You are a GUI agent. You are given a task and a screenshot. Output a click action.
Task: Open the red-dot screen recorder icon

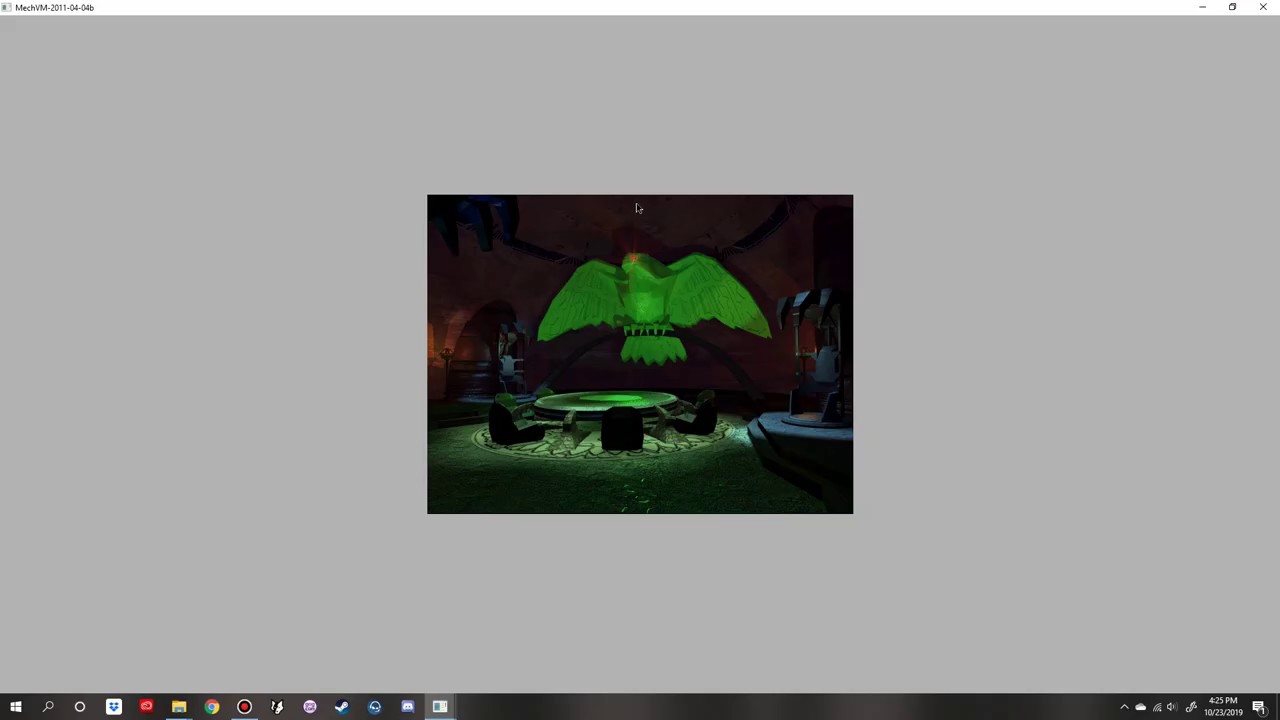pyautogui.click(x=244, y=707)
